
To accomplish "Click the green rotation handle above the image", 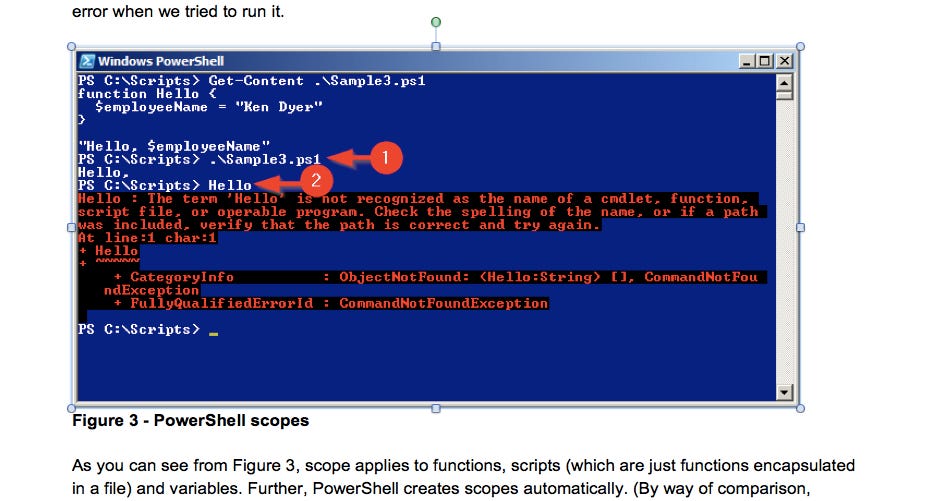I will pos(435,21).
